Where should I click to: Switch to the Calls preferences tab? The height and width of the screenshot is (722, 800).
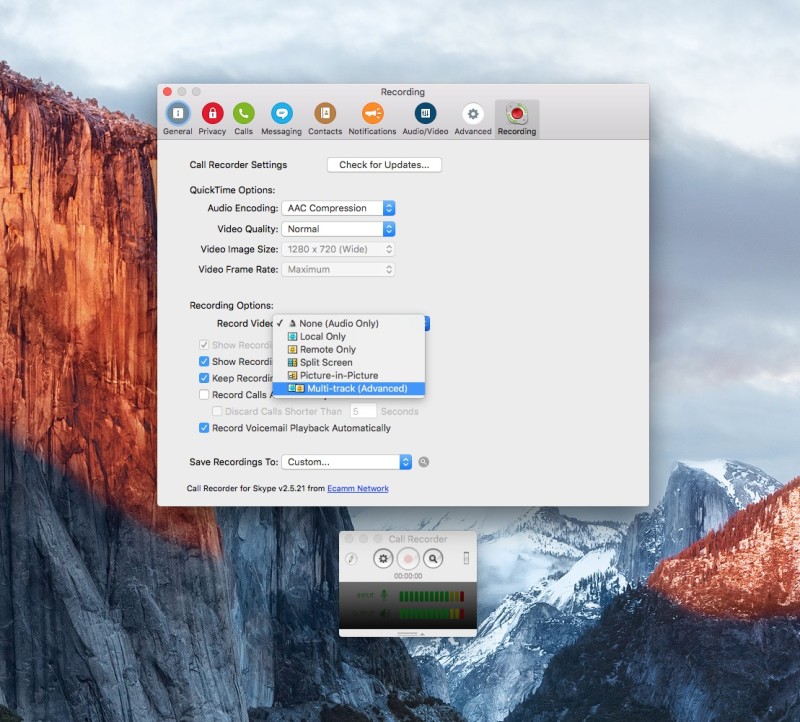click(243, 118)
